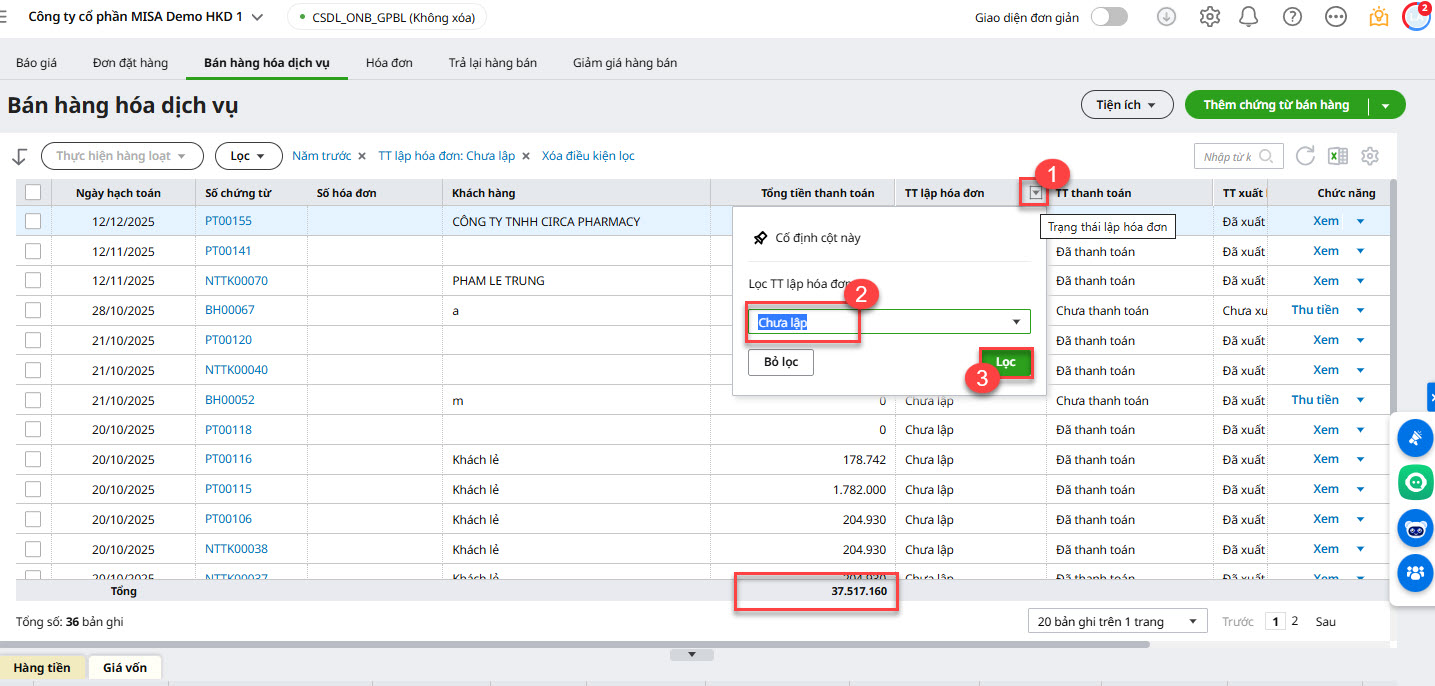Pin column with Cố định cột này
Screen dimensions: 1435x686
pyautogui.click(x=806, y=238)
